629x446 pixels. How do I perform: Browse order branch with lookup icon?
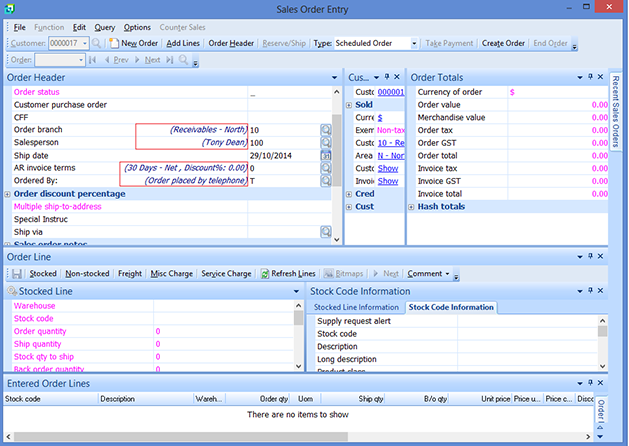326,130
